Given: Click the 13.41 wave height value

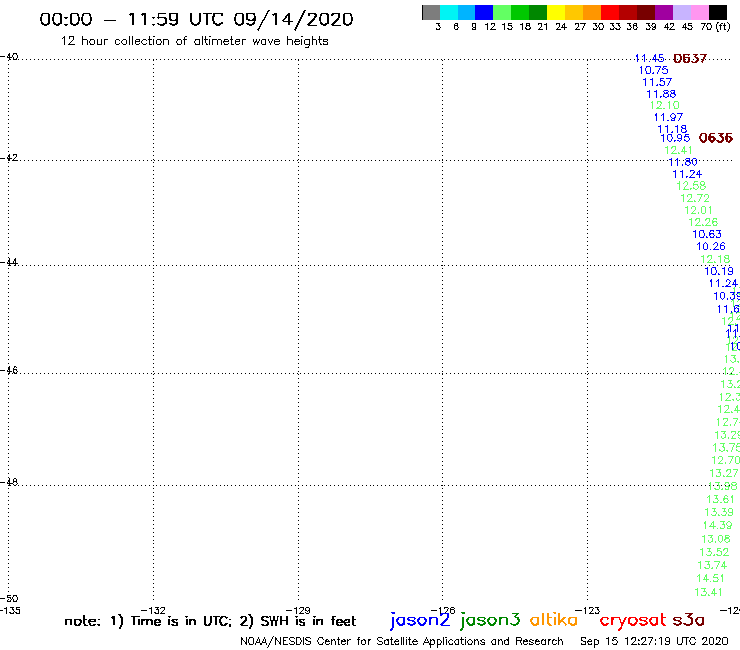Looking at the screenshot, I should point(708,592).
